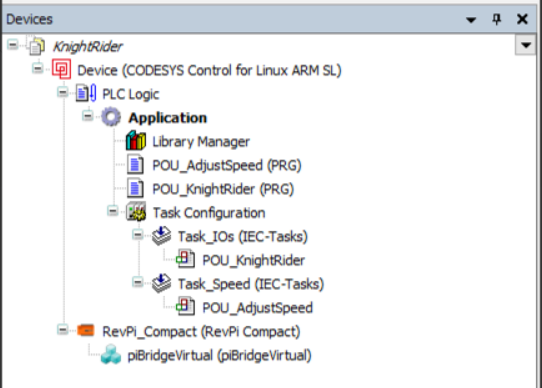
Task: Collapse the Task_IOs node
Action: (138, 235)
